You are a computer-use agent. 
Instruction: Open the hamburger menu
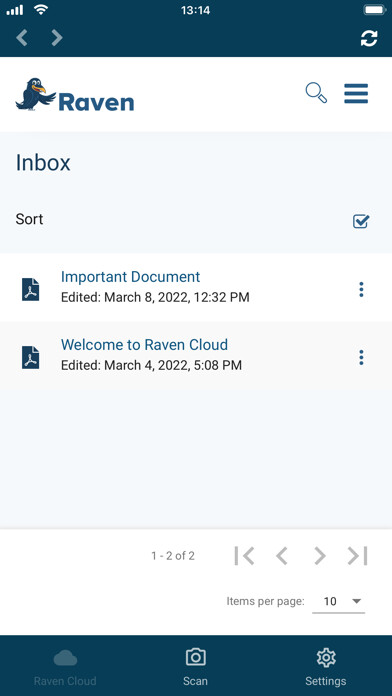(356, 93)
